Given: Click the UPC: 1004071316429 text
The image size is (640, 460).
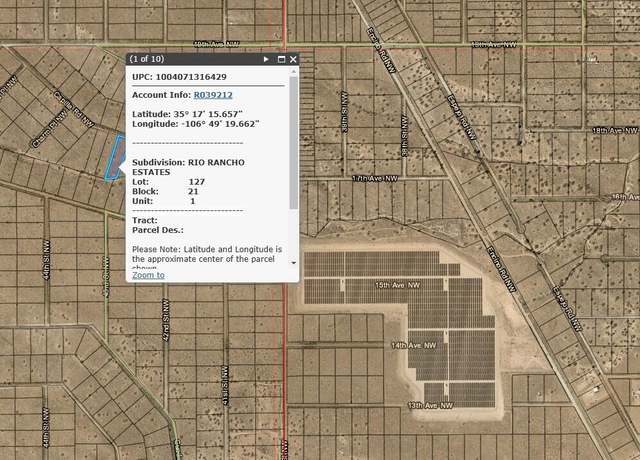Looking at the screenshot, I should 179,77.
